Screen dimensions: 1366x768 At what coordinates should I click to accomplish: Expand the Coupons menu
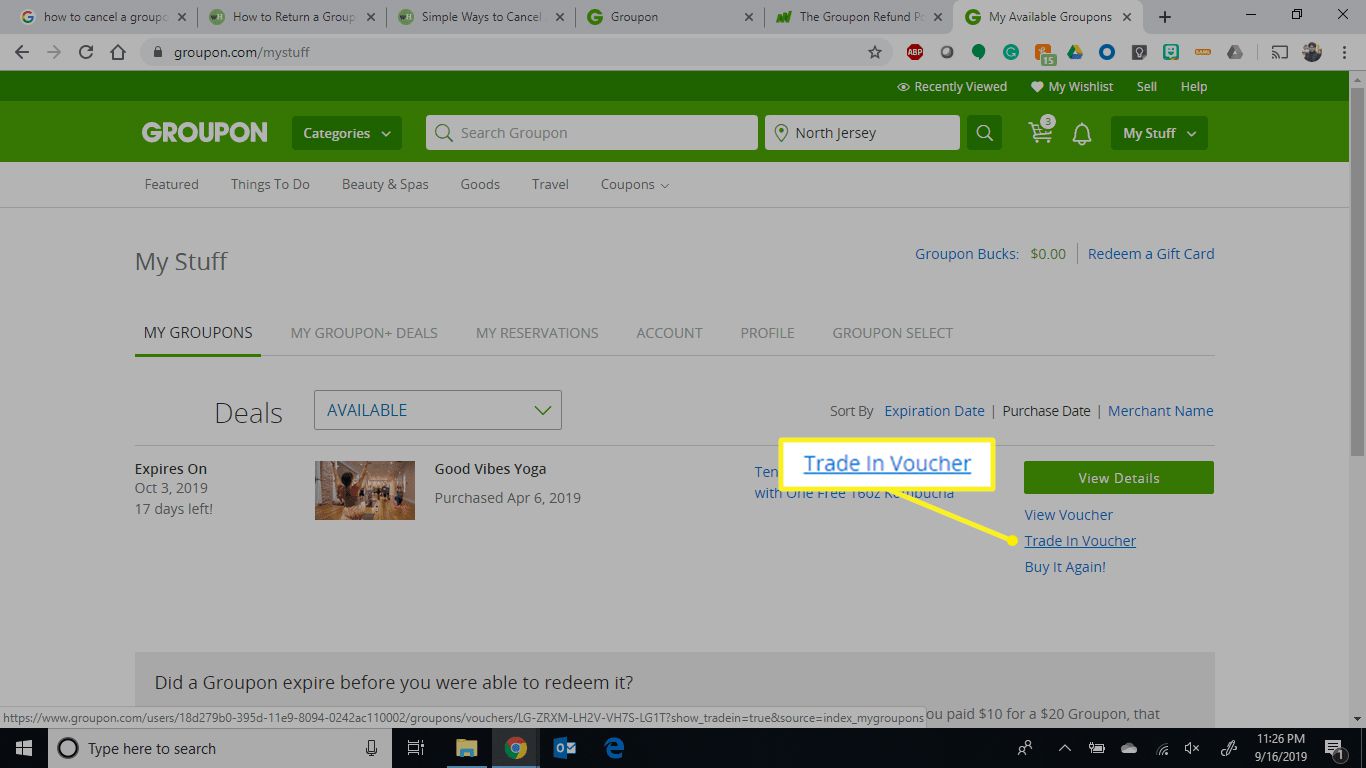(x=635, y=184)
